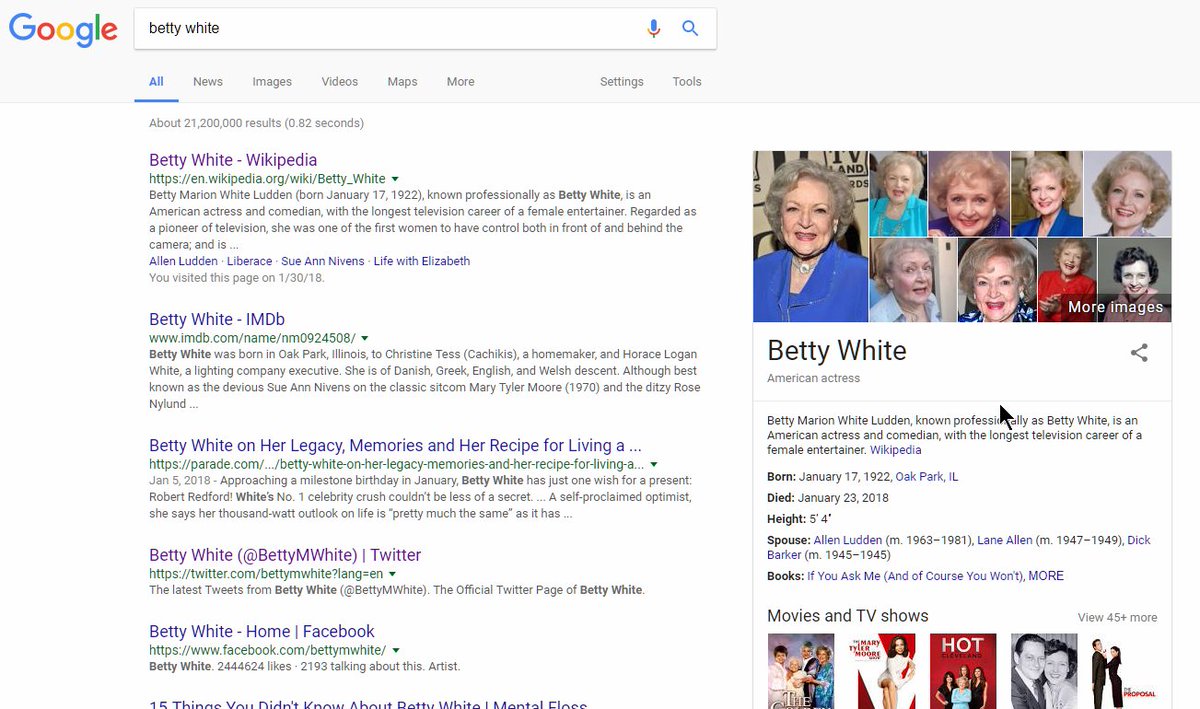Open the Parade legacy article result

coord(395,446)
